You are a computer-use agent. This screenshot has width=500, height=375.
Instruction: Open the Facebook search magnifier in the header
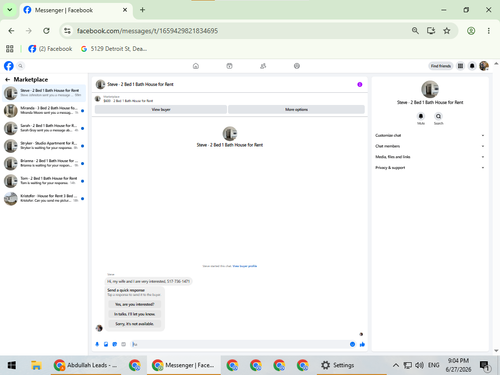[20, 66]
